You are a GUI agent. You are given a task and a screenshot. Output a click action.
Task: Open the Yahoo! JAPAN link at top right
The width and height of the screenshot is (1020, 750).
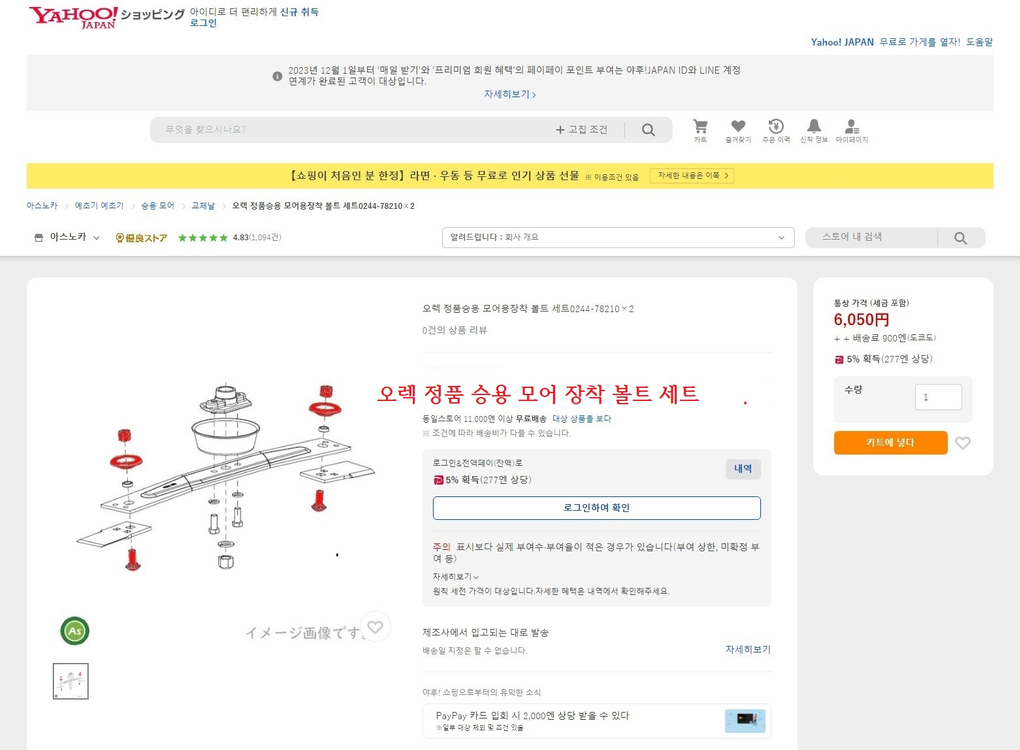(x=842, y=42)
